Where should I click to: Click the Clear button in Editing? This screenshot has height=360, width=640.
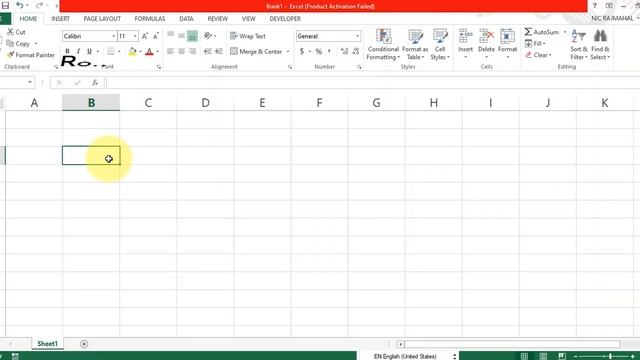(x=538, y=55)
